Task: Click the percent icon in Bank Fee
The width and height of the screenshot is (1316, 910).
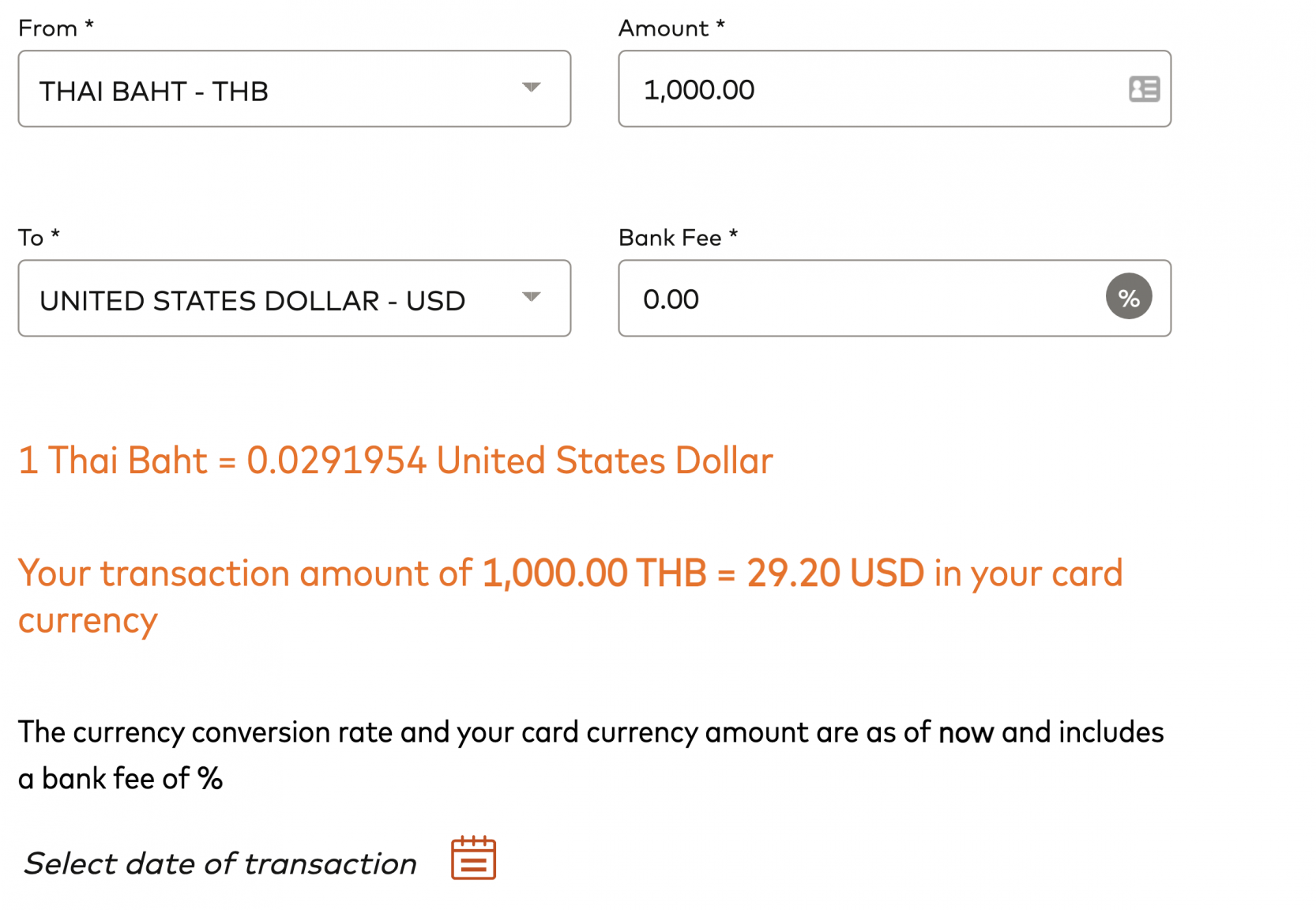Action: pos(1128,297)
